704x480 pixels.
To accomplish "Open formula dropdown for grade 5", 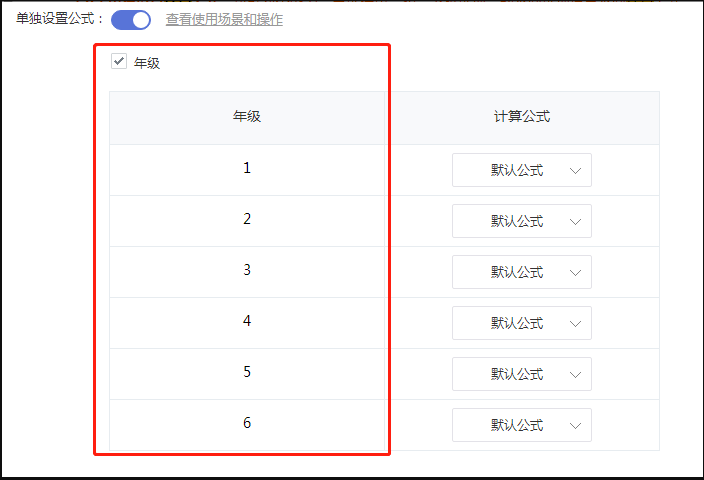I will click(522, 374).
